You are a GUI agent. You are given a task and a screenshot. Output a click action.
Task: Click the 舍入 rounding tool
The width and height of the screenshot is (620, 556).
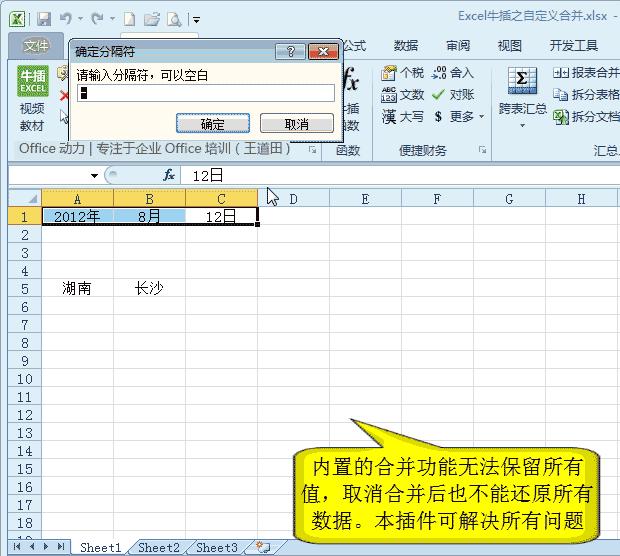(x=452, y=73)
